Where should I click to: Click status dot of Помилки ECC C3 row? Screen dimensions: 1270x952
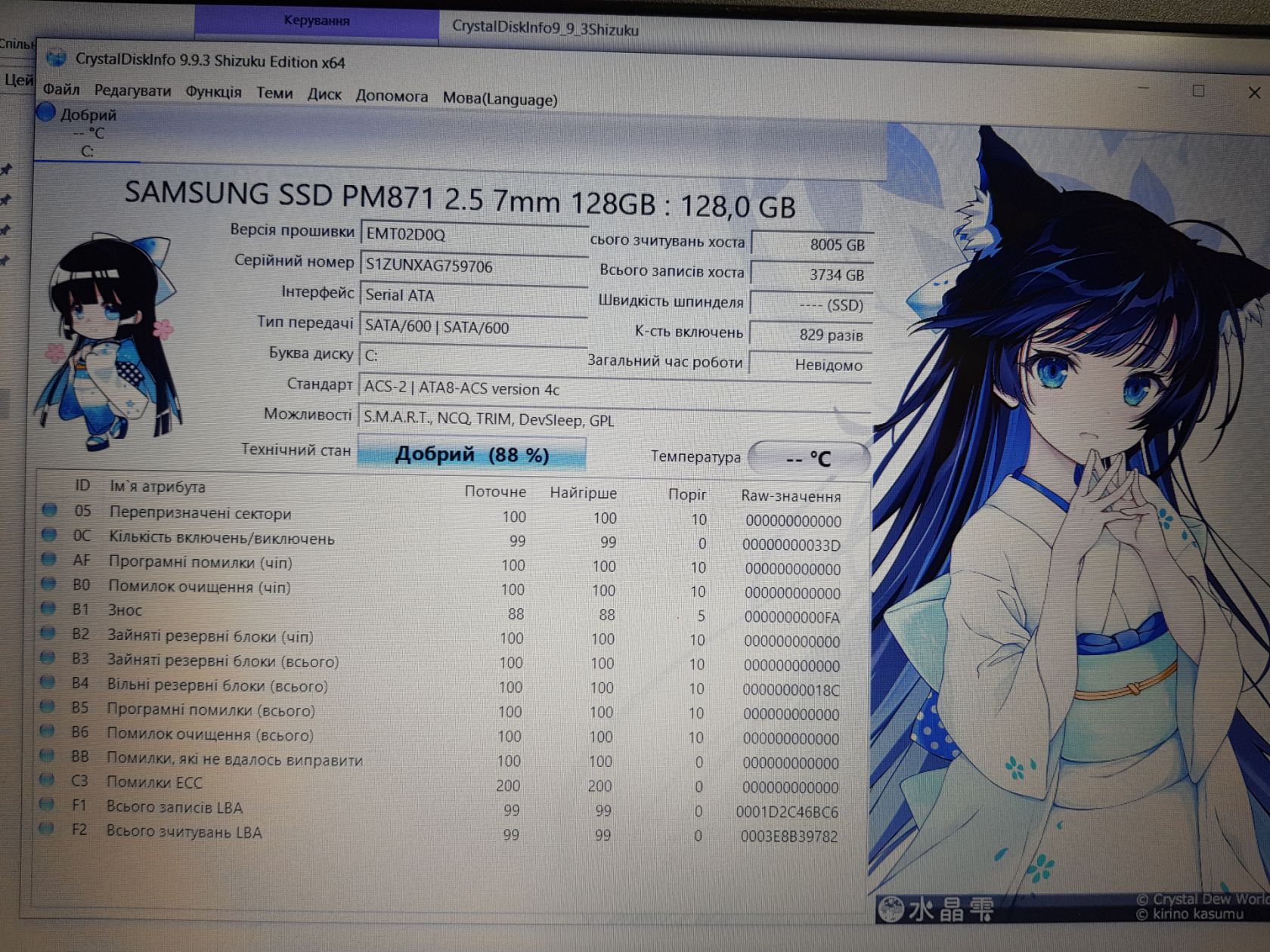point(47,780)
